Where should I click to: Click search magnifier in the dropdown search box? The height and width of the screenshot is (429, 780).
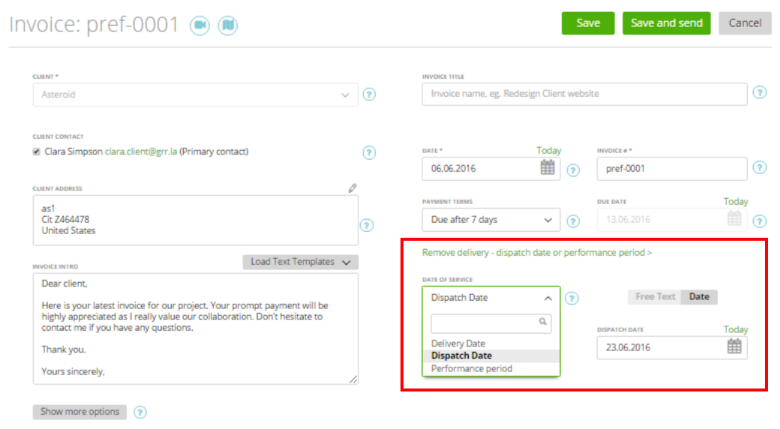[543, 322]
